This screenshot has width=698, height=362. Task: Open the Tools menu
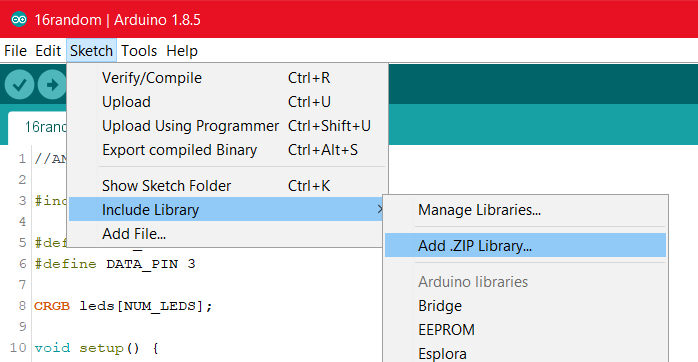[139, 51]
